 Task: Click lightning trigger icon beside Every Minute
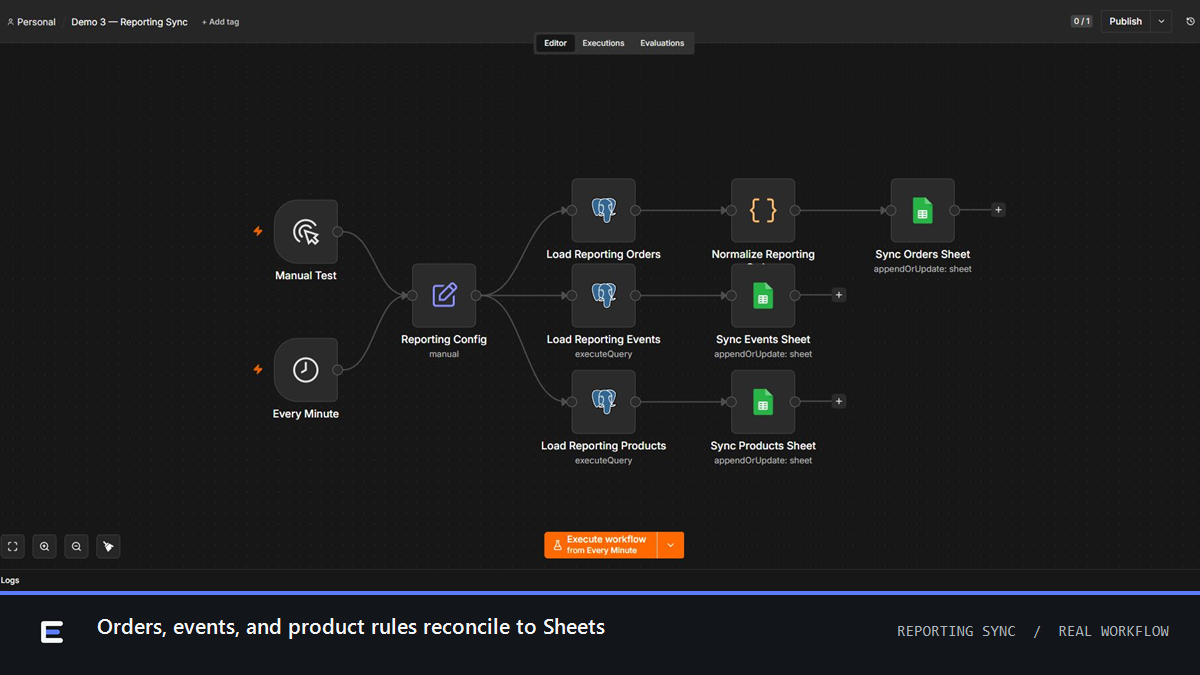[257, 369]
